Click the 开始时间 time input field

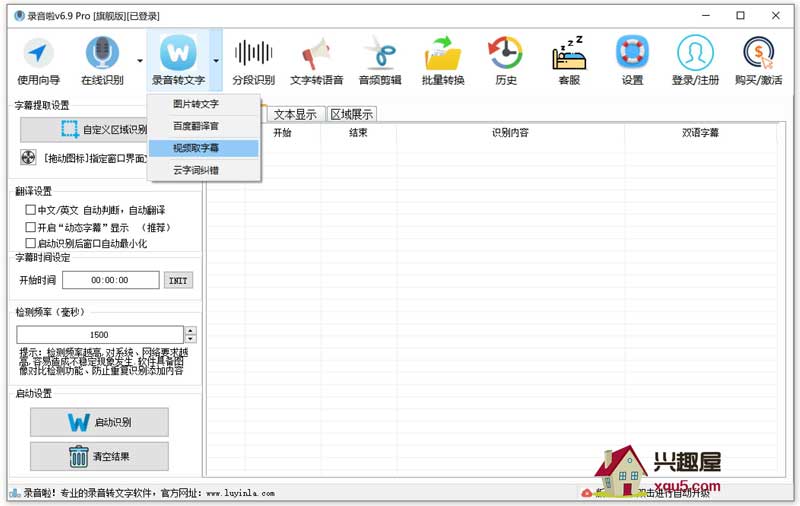pos(110,280)
